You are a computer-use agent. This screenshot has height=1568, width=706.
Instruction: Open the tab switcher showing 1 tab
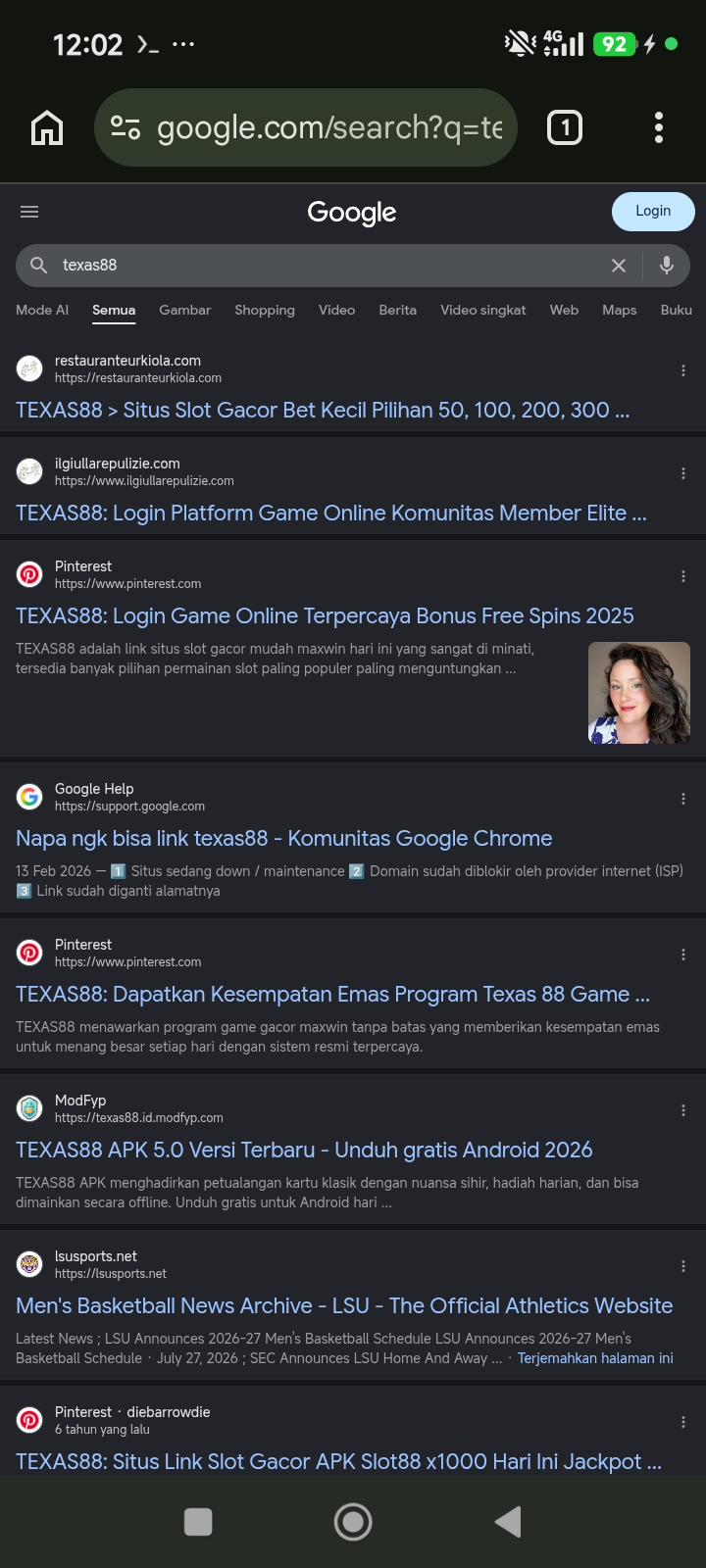pos(565,127)
